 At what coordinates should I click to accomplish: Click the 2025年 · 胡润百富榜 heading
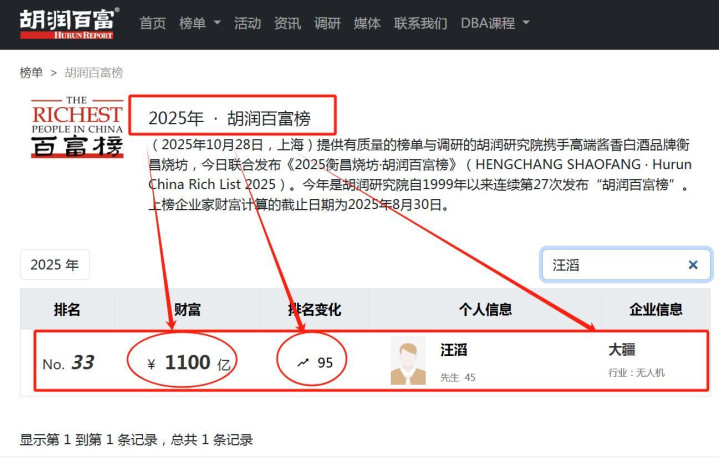click(x=230, y=118)
